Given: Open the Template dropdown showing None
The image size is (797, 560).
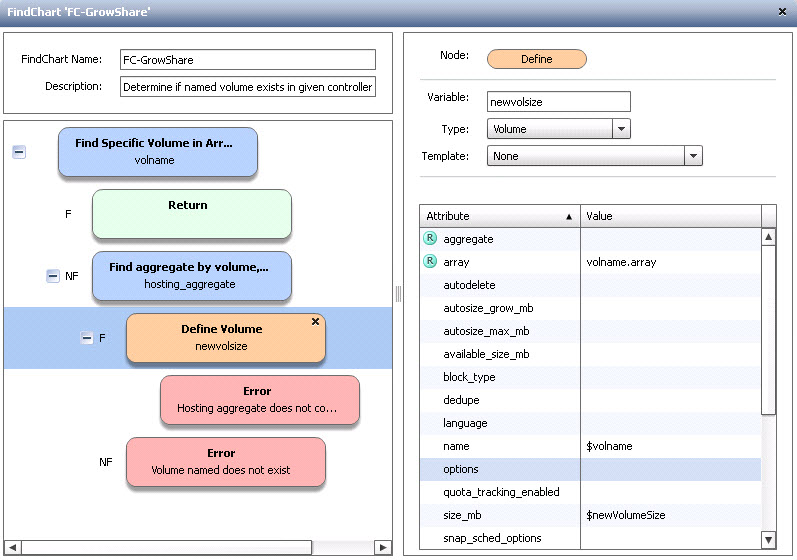Looking at the screenshot, I should click(x=693, y=156).
